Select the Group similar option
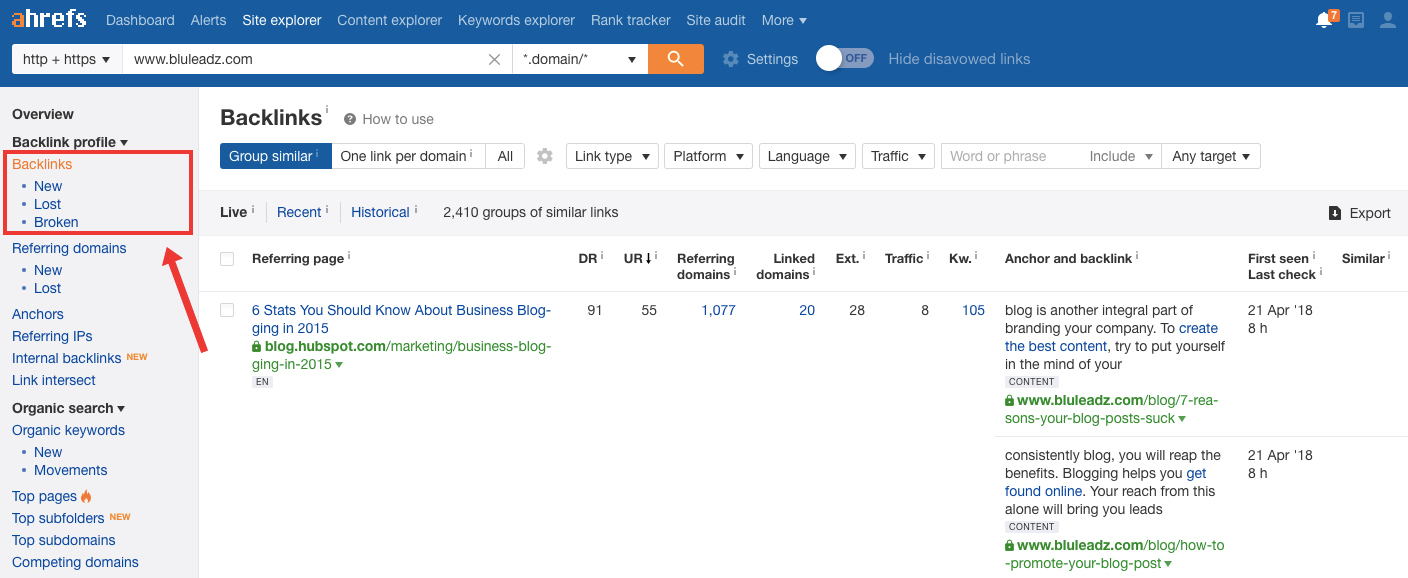The width and height of the screenshot is (1408, 578). coord(275,156)
